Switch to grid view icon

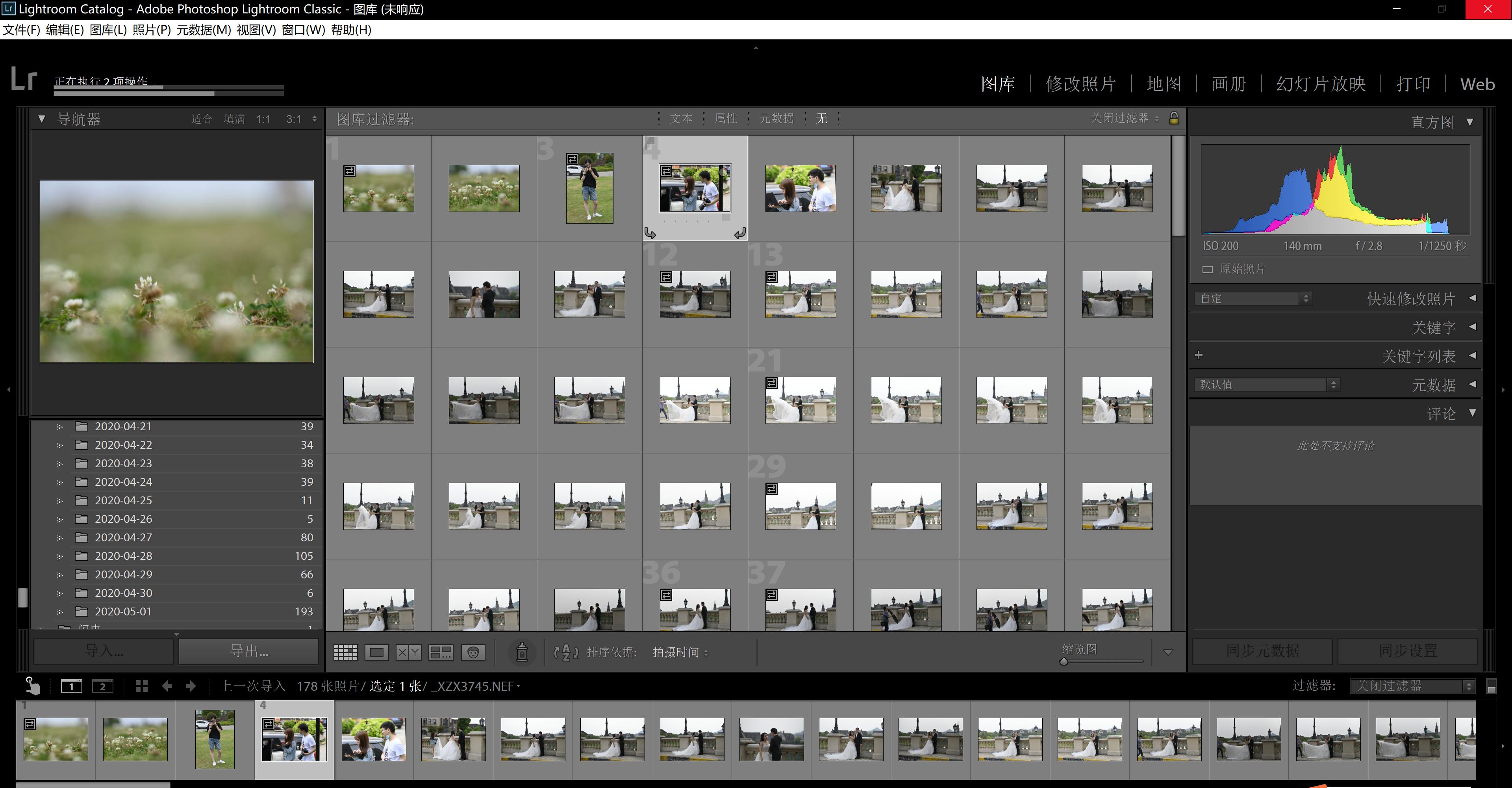click(345, 652)
